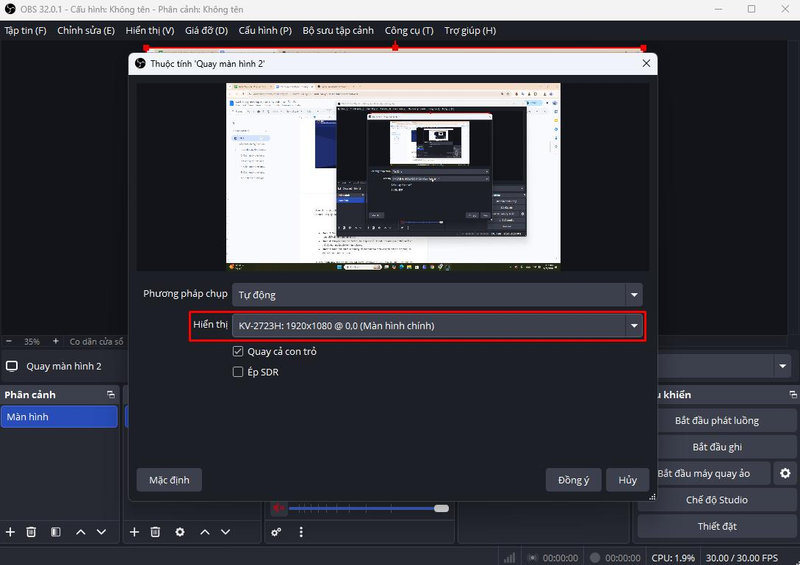Cancel with the Hủy button
The height and width of the screenshot is (565, 800).
pyautogui.click(x=628, y=480)
